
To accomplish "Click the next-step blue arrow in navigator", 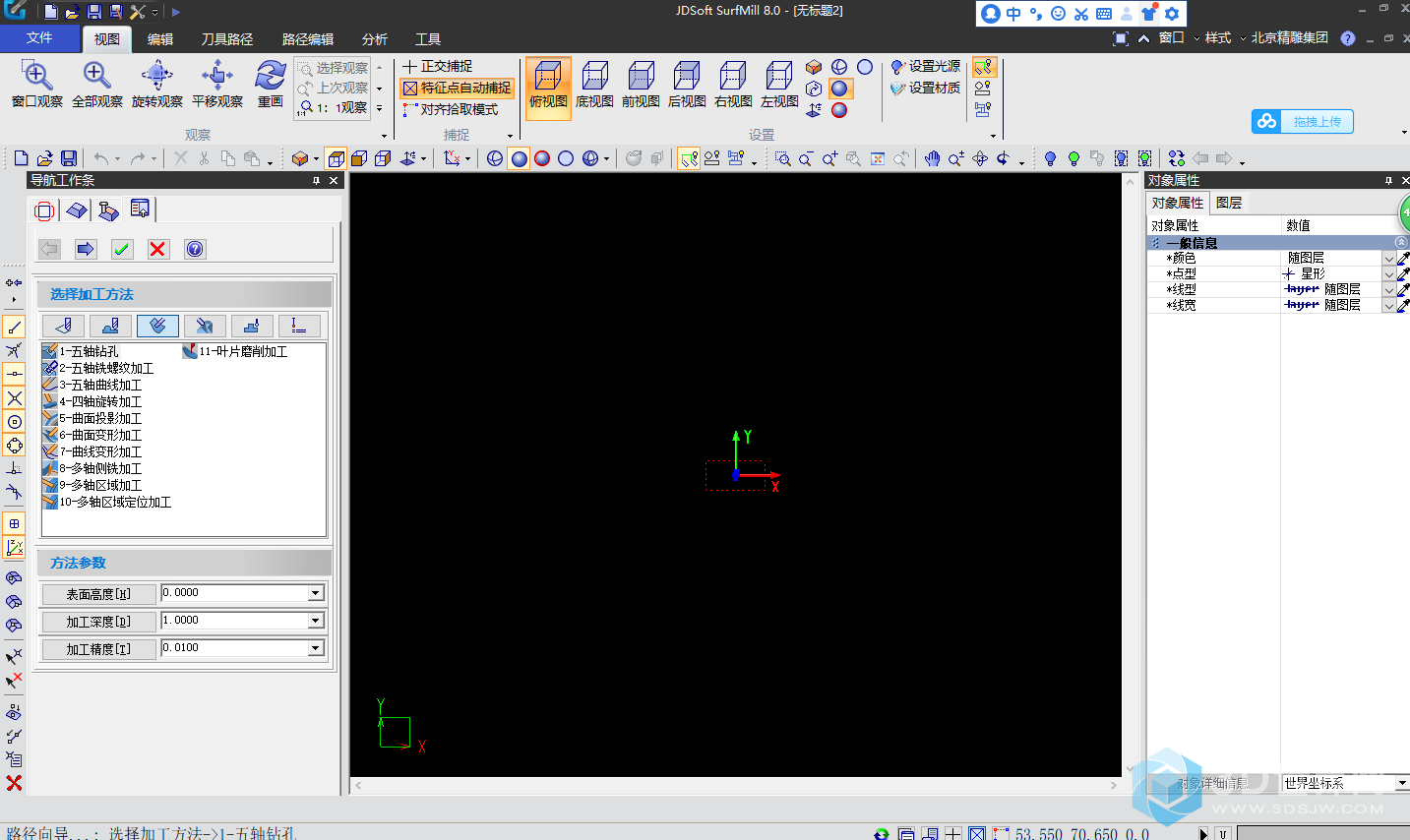I will [86, 249].
